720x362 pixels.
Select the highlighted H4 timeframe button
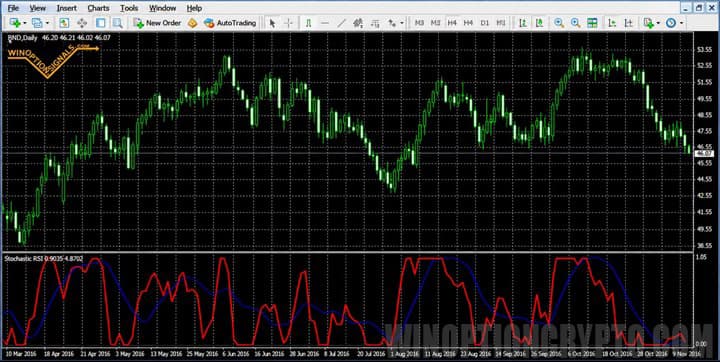452,23
